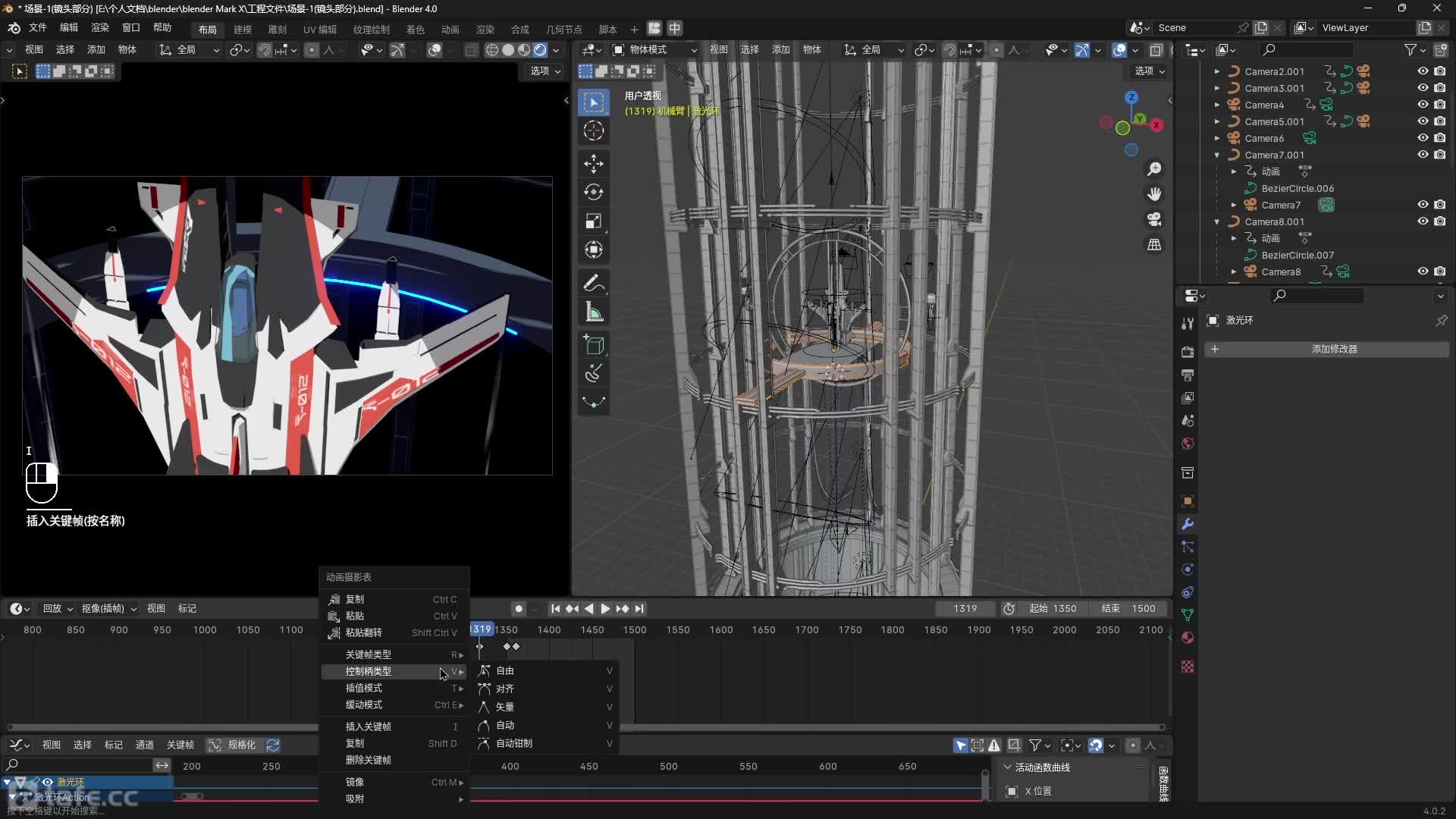Open the Object properties tab

[1188, 501]
